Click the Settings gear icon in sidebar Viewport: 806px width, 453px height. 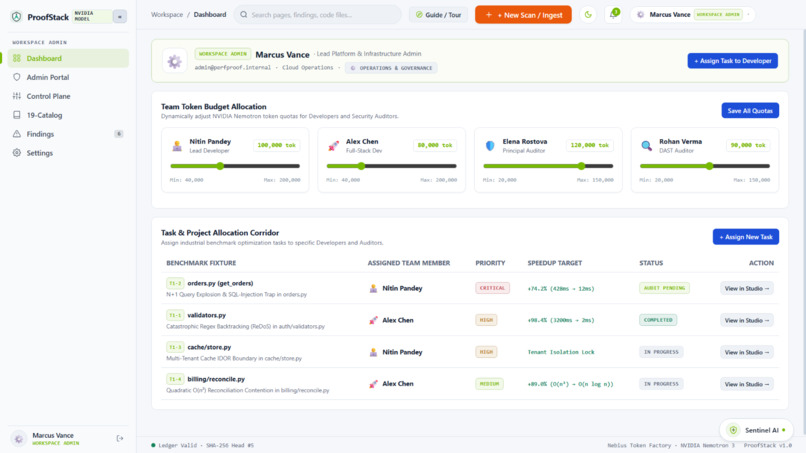tap(17, 153)
